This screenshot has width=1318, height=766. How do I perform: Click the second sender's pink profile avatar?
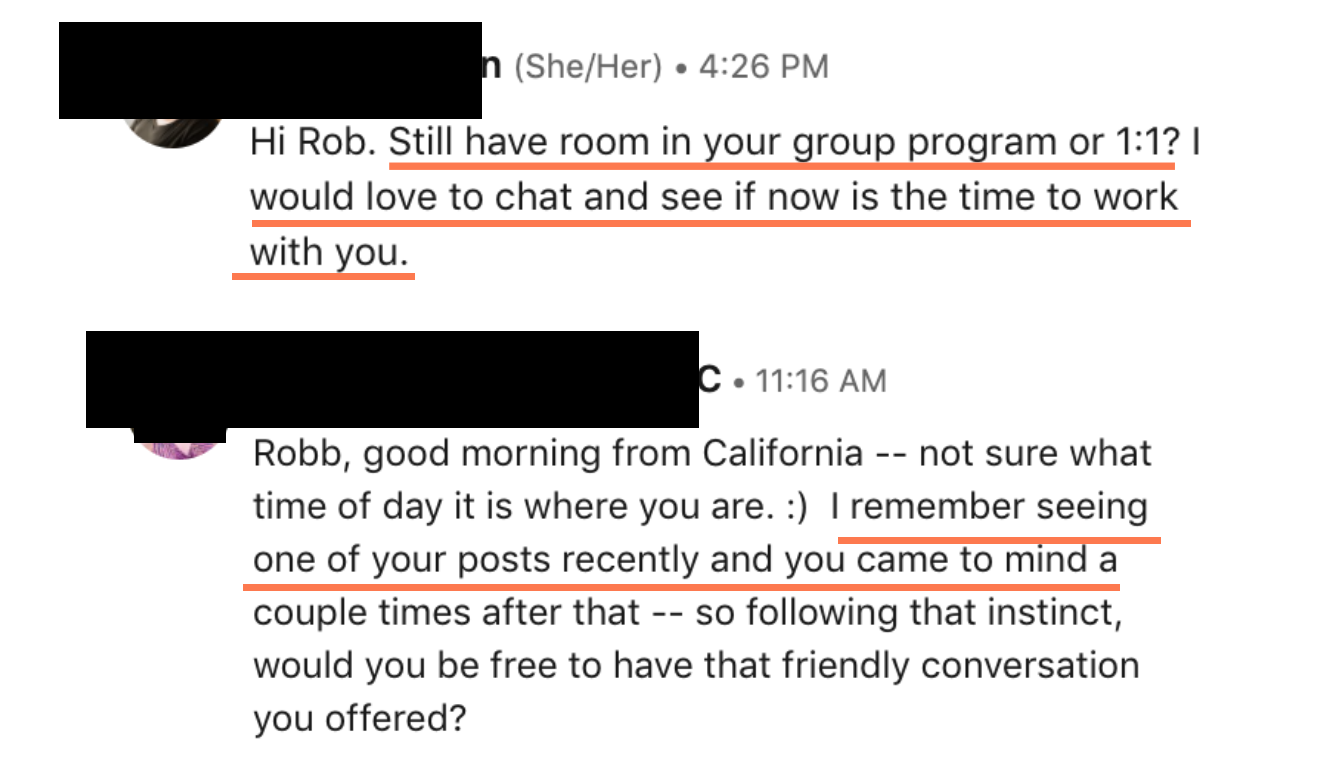click(180, 442)
